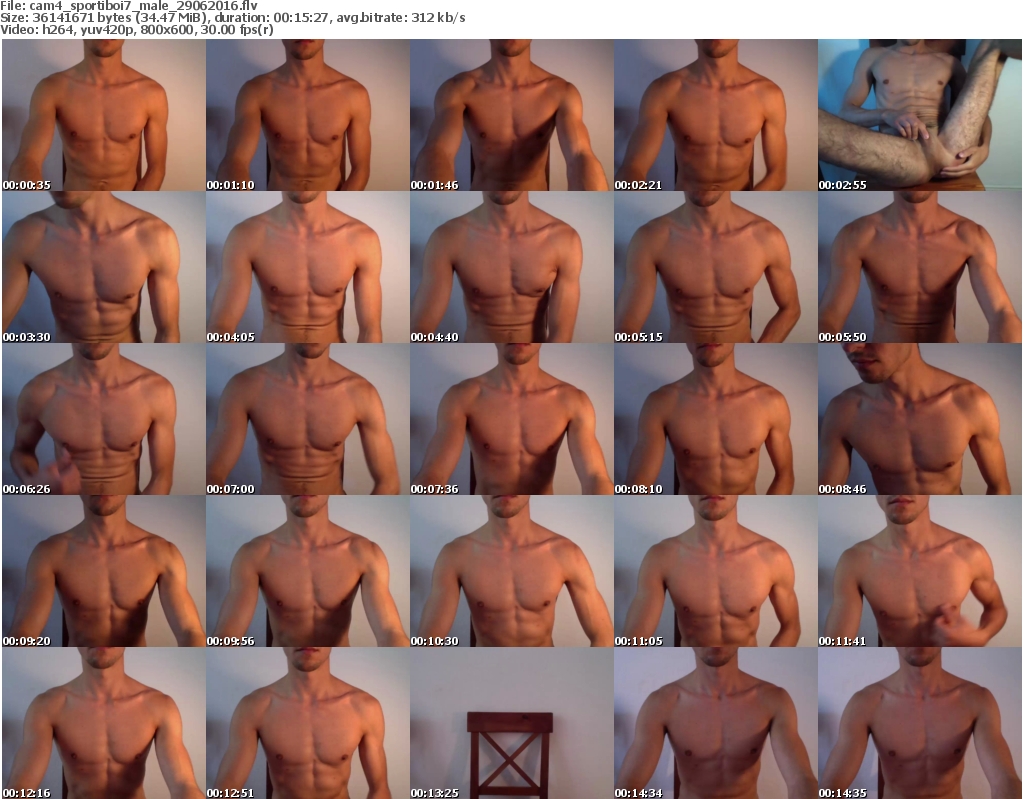Click the 00:02:21 timestamp label
This screenshot has width=1024, height=799.
tap(639, 185)
